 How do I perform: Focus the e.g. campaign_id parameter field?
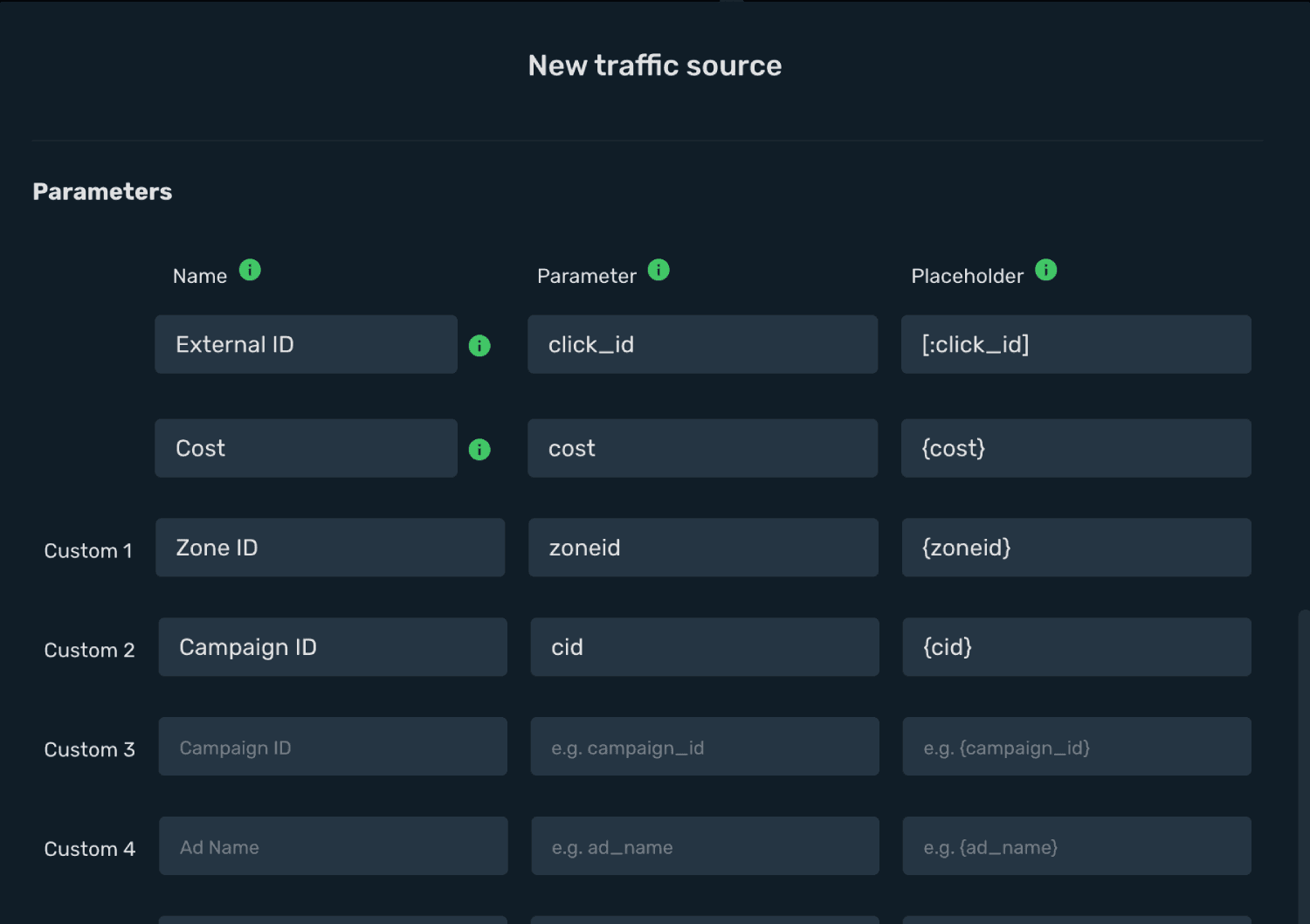click(x=705, y=747)
